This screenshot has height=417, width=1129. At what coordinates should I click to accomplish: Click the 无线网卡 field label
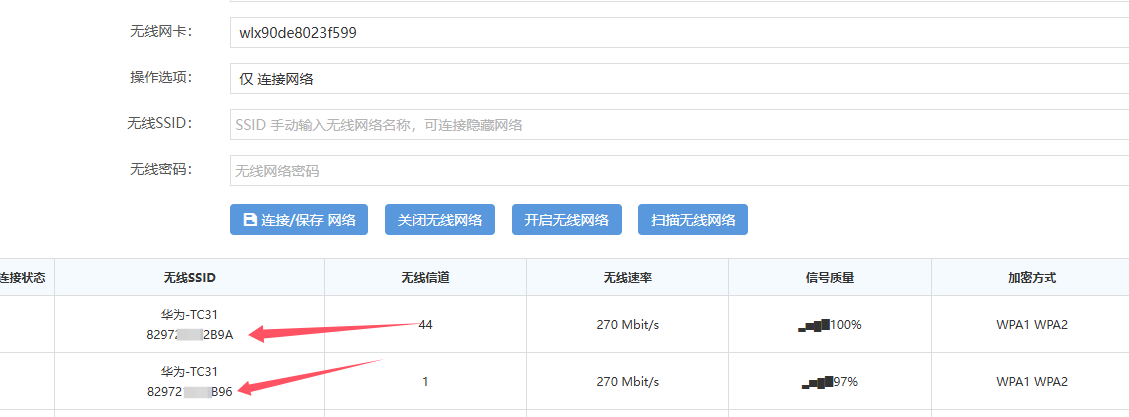coord(161,32)
